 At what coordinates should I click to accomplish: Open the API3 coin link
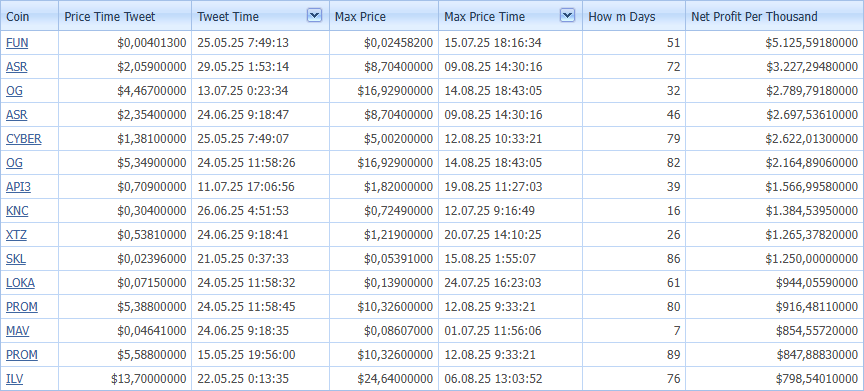[x=18, y=187]
